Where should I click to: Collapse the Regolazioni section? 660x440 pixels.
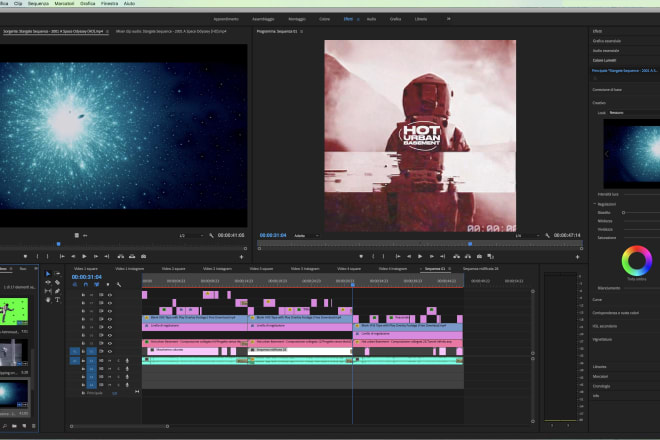coord(595,204)
